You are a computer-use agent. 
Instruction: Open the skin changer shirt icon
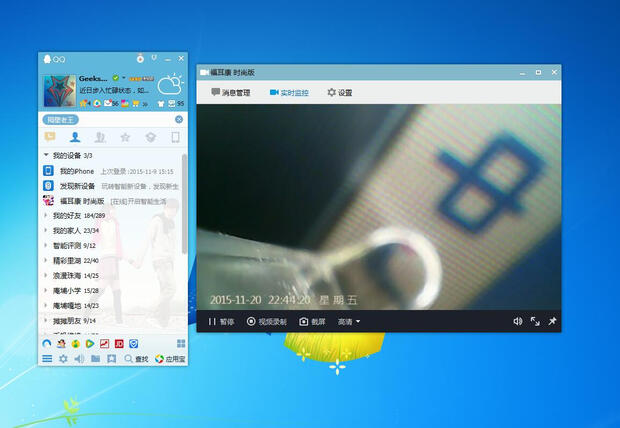click(x=161, y=104)
